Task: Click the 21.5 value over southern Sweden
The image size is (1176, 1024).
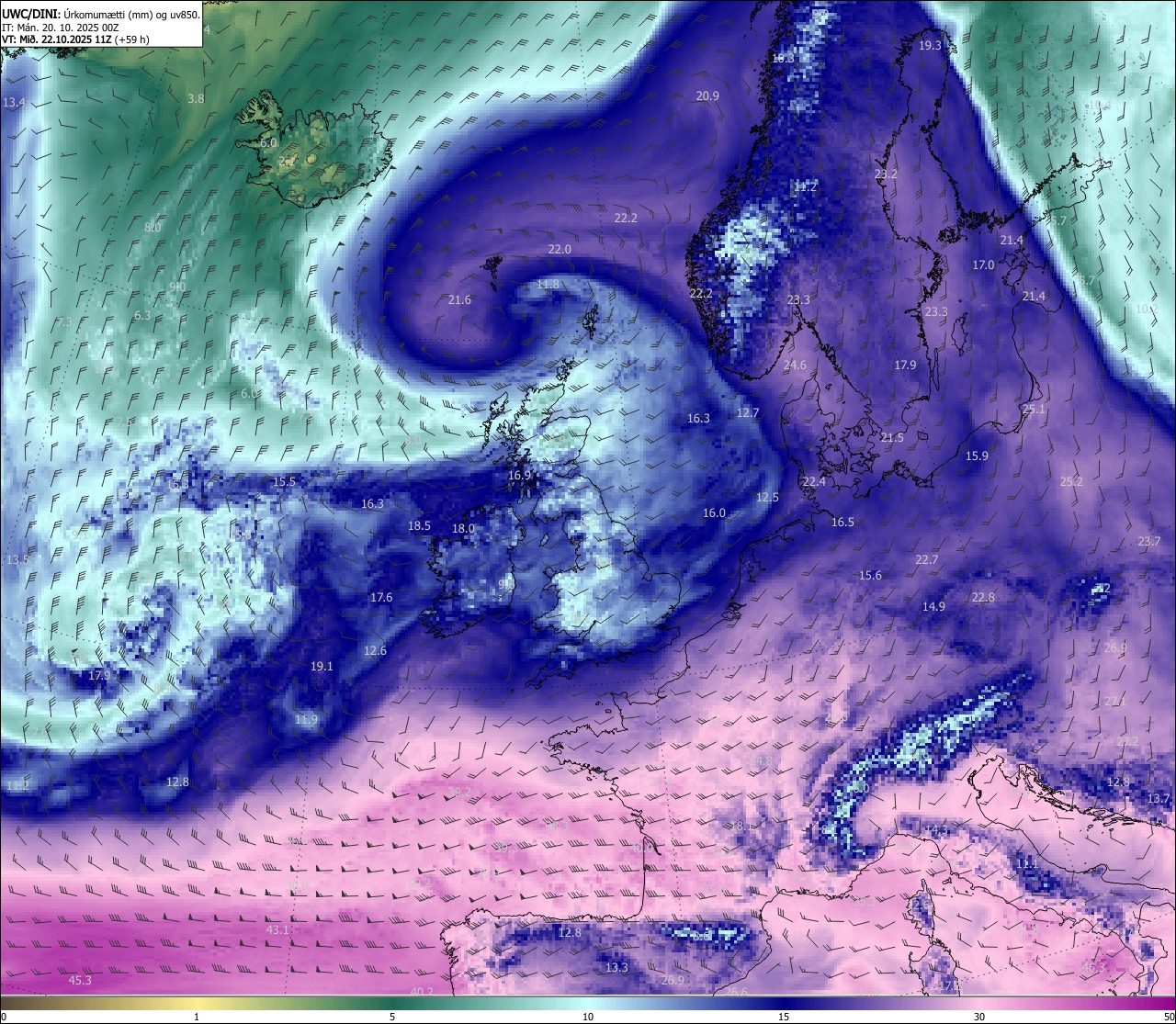Action: (x=892, y=437)
